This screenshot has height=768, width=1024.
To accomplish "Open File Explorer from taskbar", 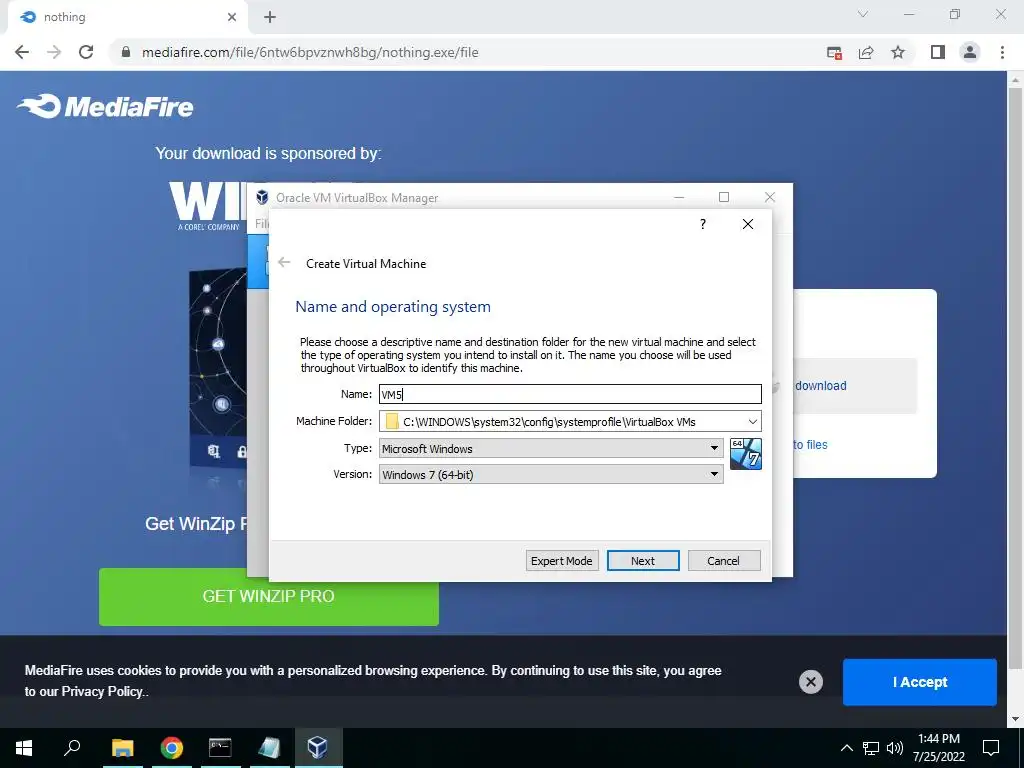I will pyautogui.click(x=122, y=747).
